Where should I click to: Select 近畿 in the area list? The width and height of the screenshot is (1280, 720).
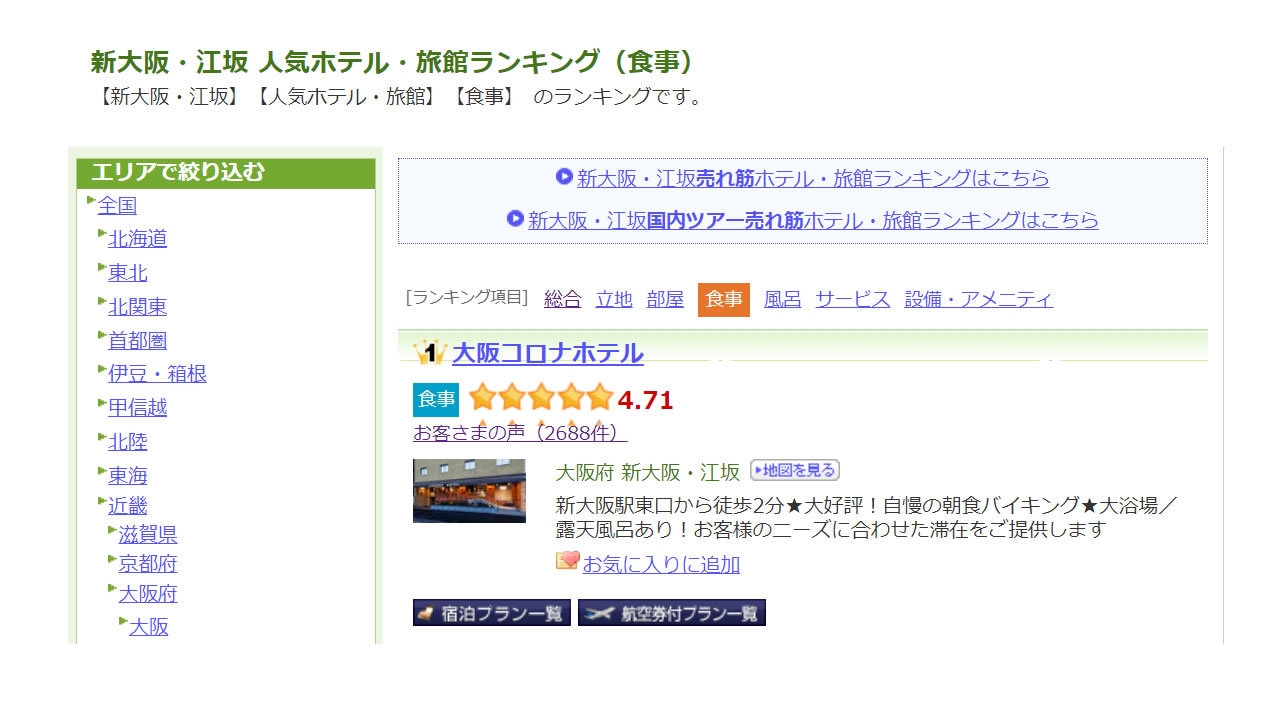(127, 506)
